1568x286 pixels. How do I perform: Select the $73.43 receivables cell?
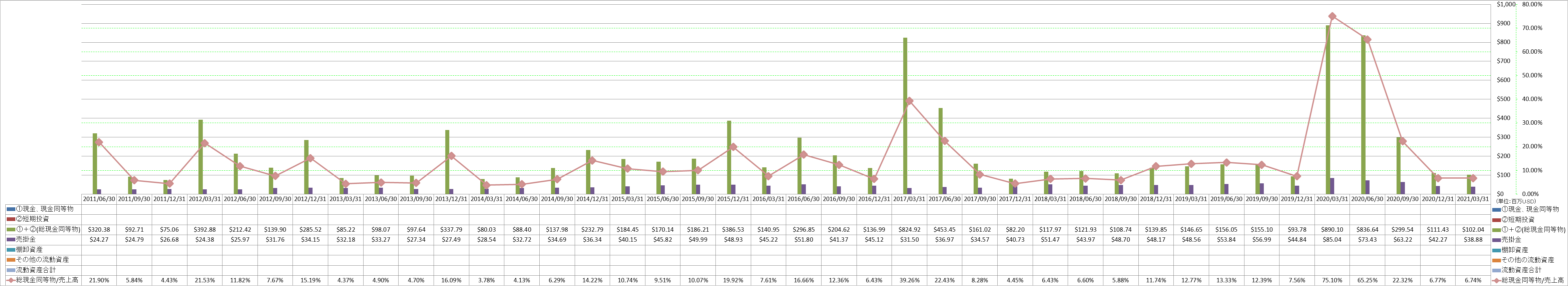(x=1368, y=240)
